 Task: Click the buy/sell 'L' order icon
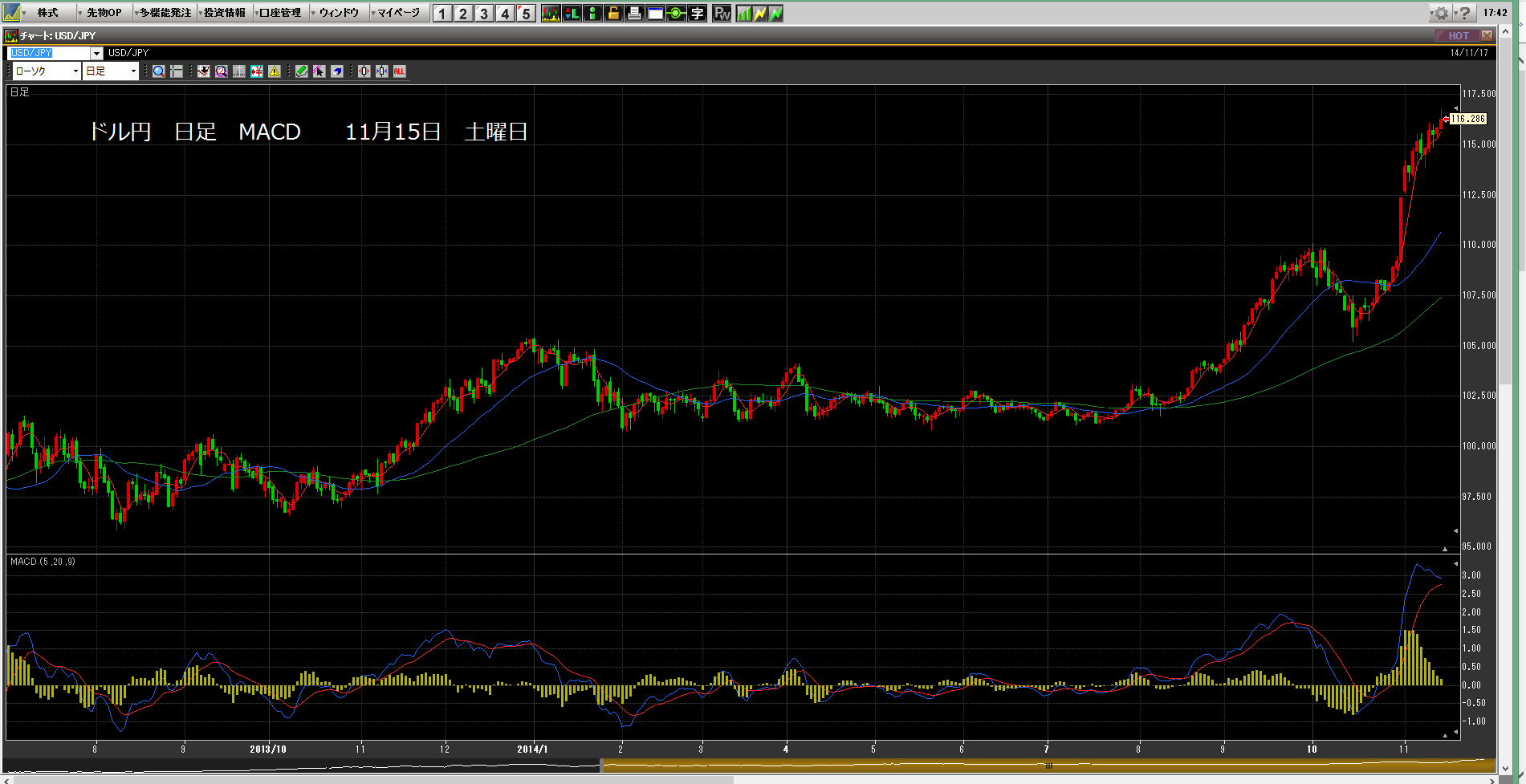click(572, 13)
